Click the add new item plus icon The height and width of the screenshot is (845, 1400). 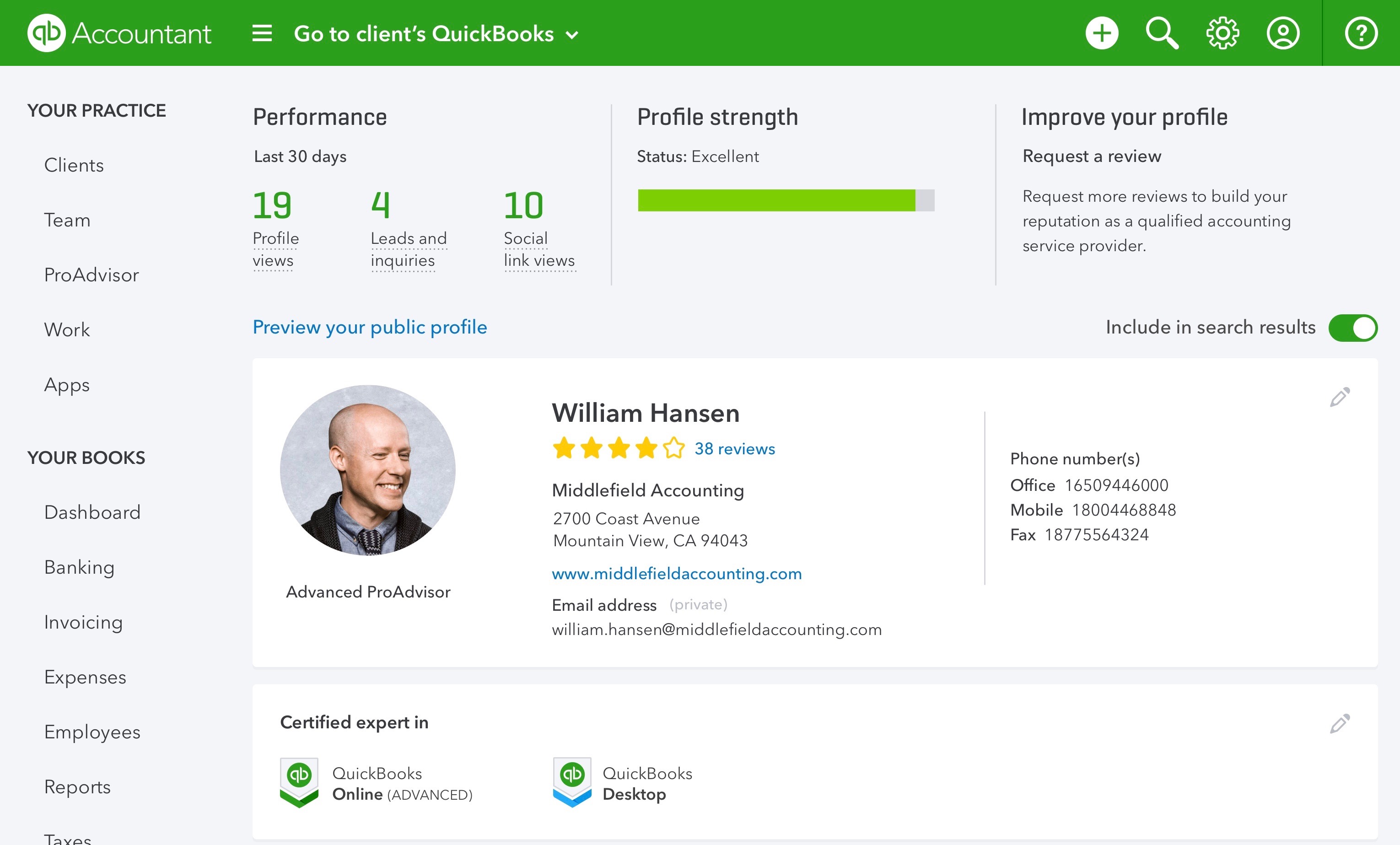1100,33
